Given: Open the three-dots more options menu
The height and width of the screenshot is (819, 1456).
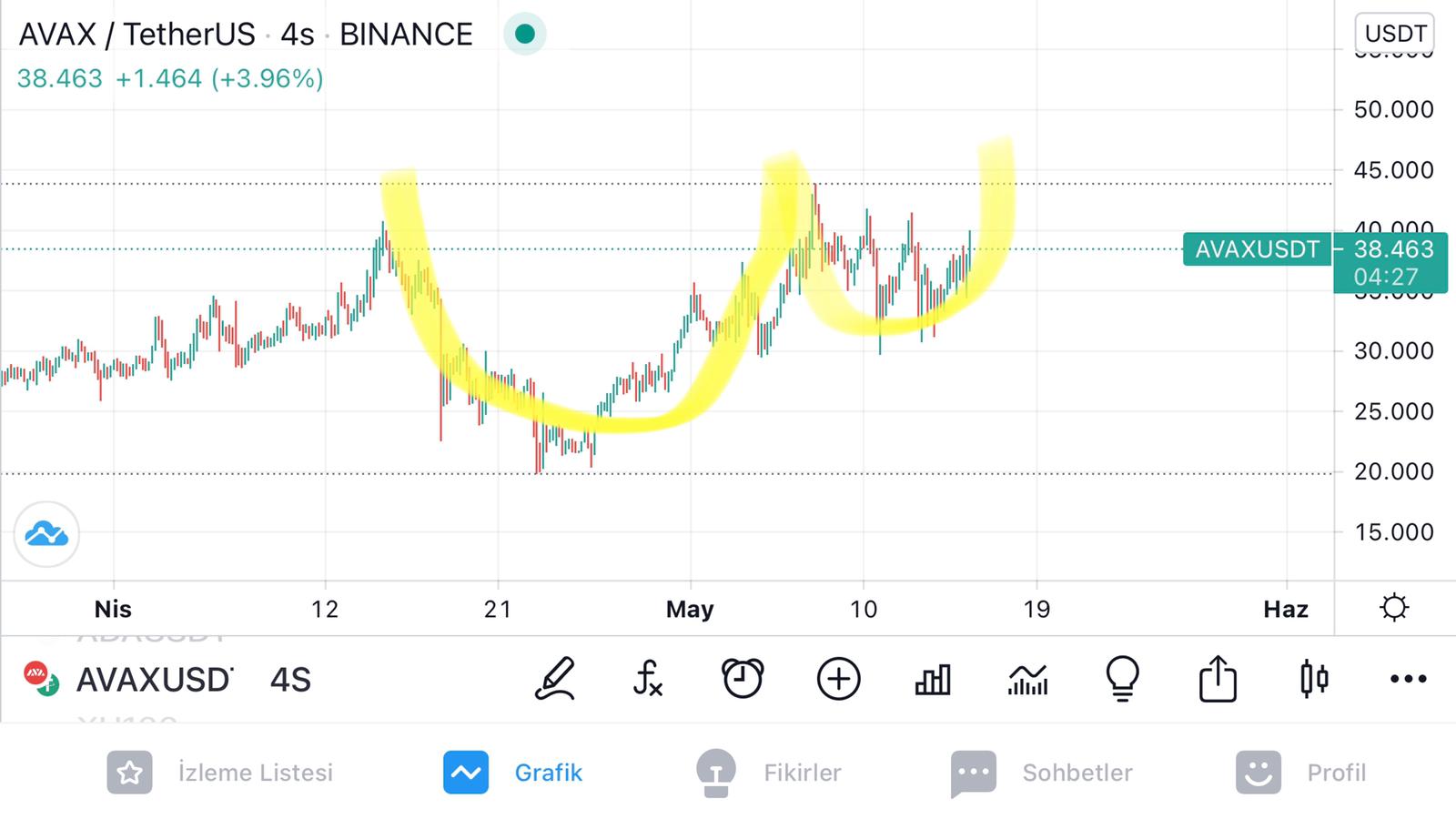Looking at the screenshot, I should tap(1408, 679).
